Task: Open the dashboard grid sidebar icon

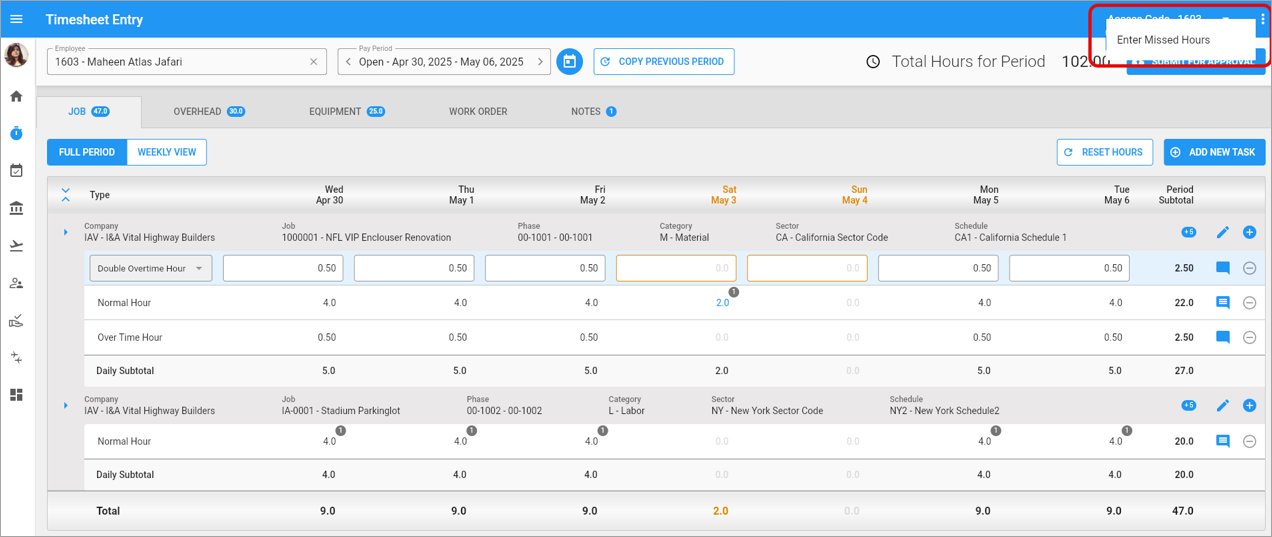Action: (x=16, y=395)
